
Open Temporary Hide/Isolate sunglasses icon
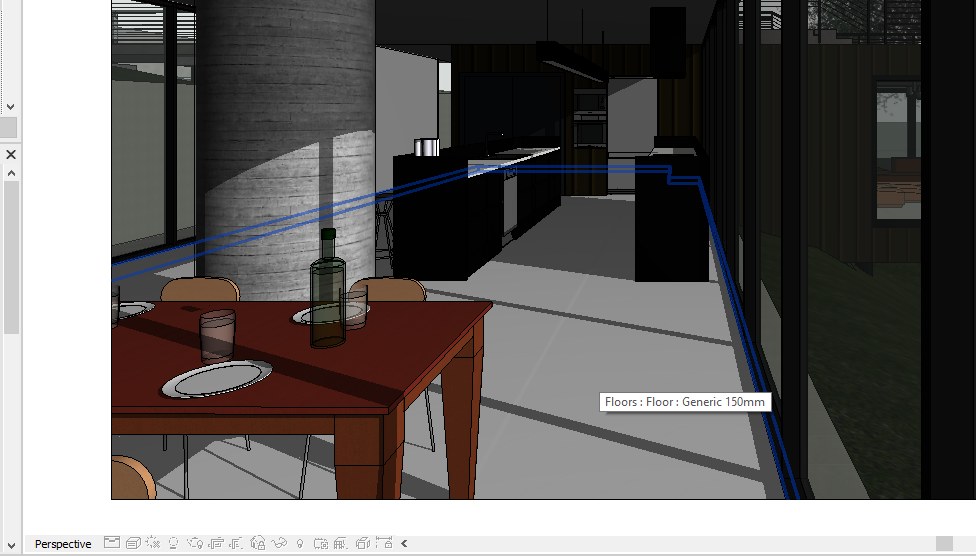pos(279,543)
